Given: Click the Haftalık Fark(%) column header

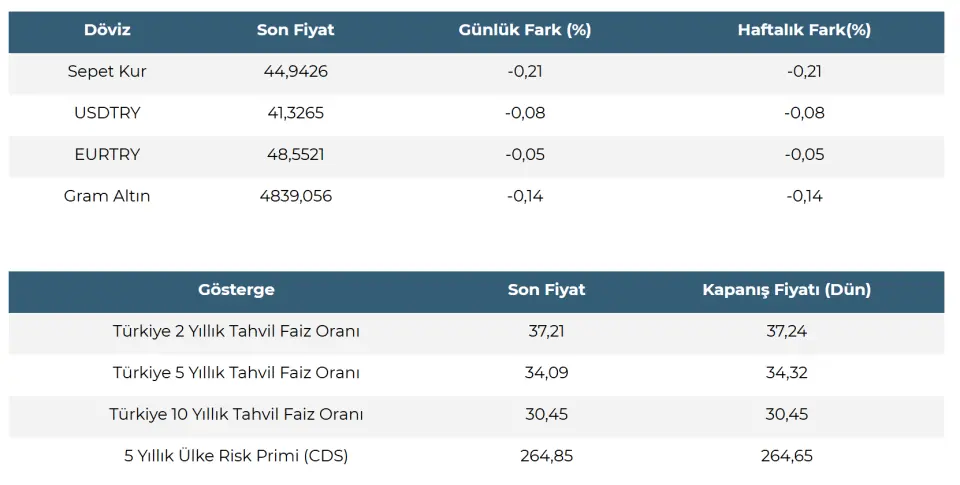Looking at the screenshot, I should [x=804, y=30].
